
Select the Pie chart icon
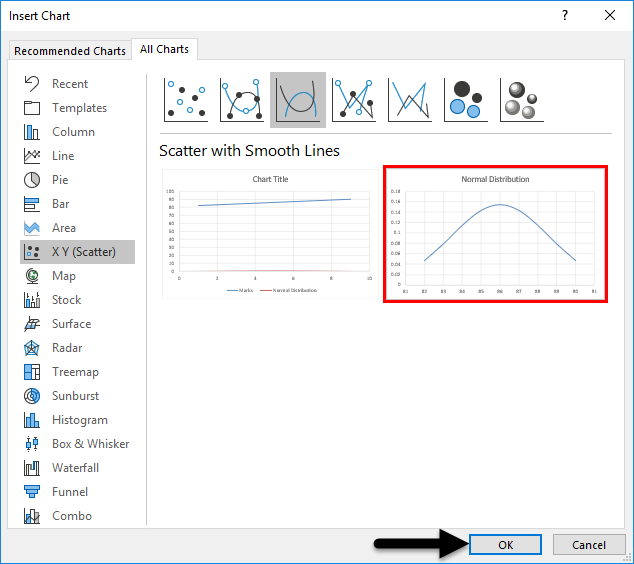[x=32, y=180]
